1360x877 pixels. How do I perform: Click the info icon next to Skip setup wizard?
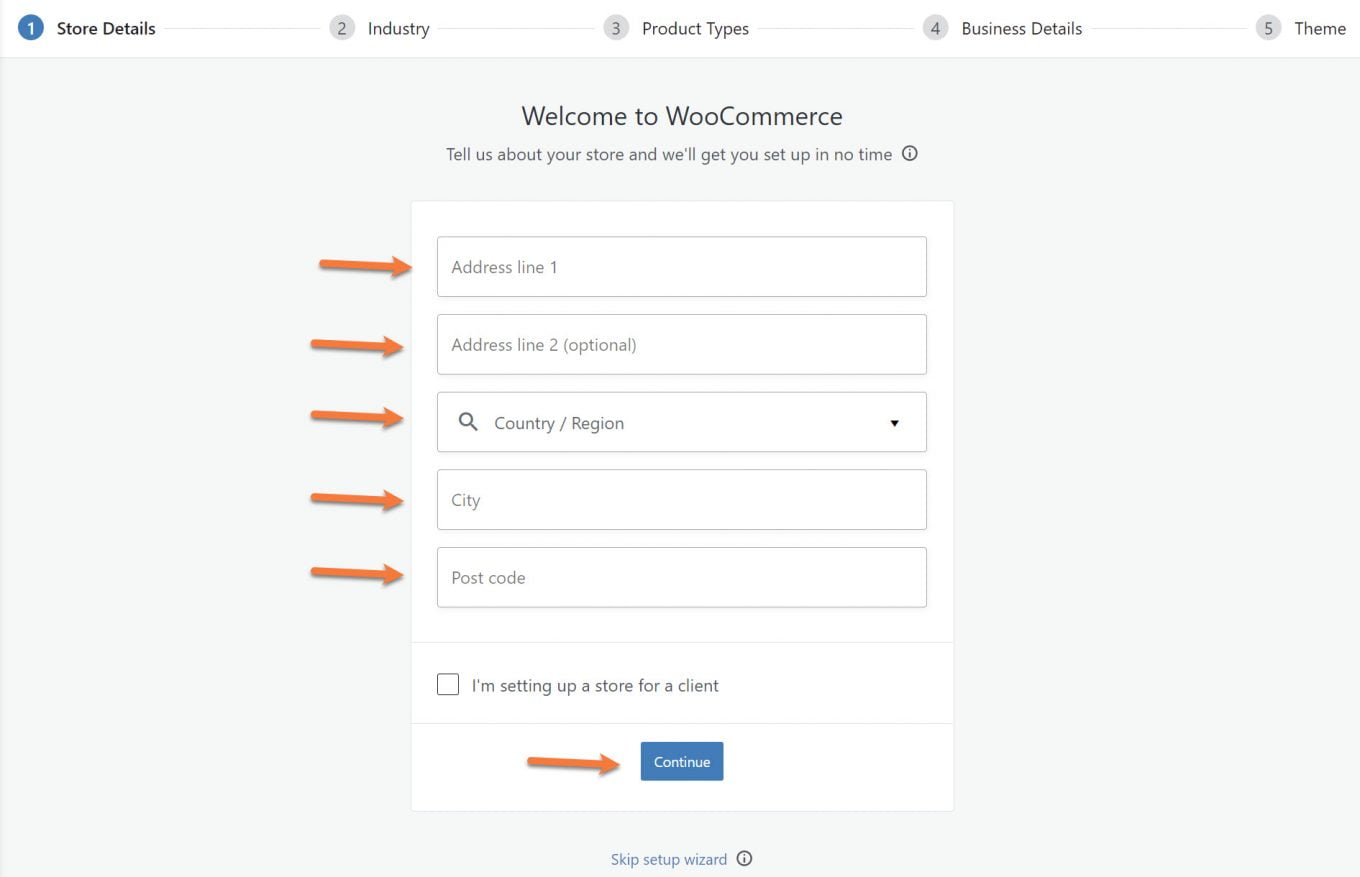pos(744,859)
